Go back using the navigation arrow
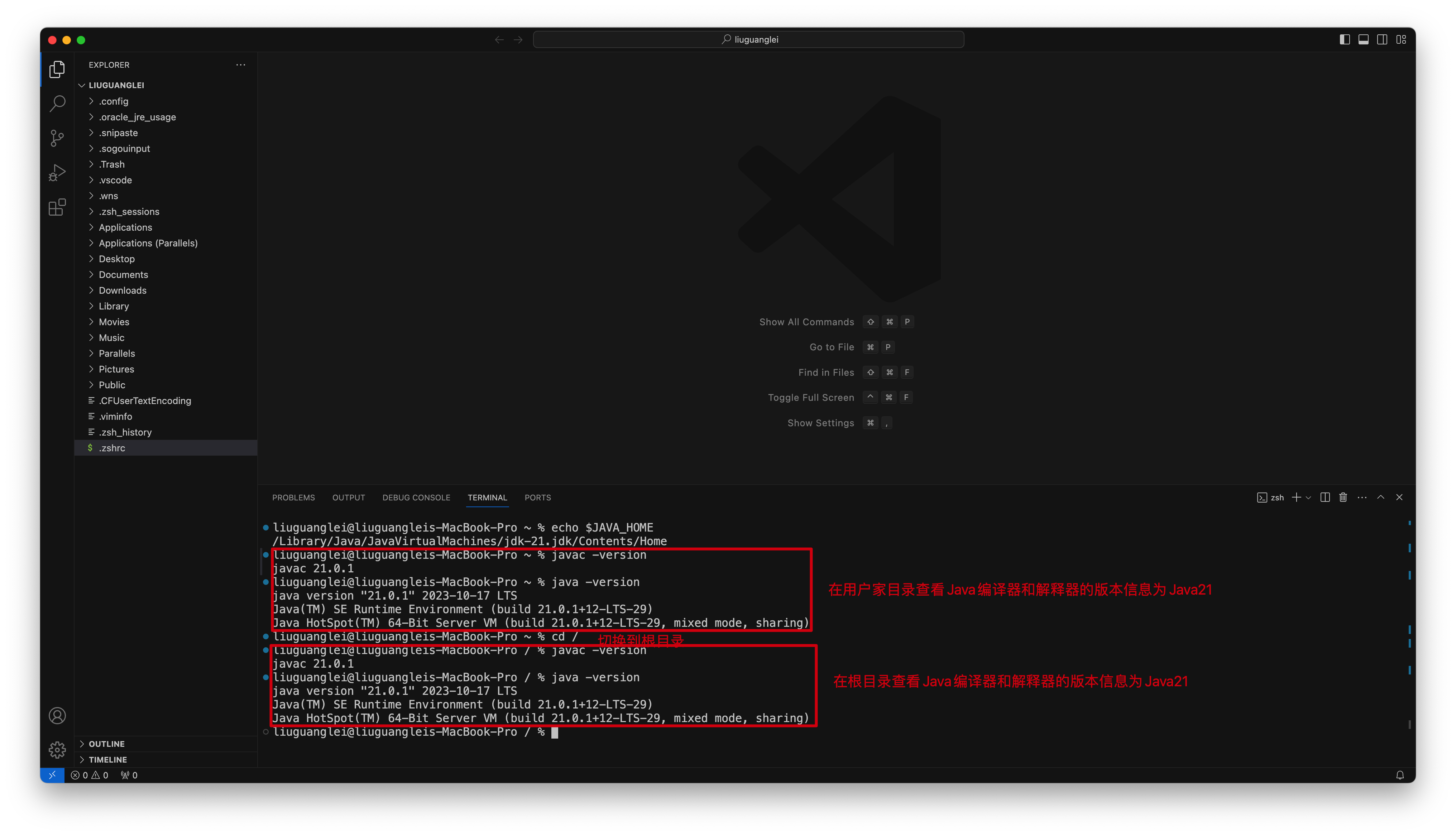 pyautogui.click(x=499, y=40)
